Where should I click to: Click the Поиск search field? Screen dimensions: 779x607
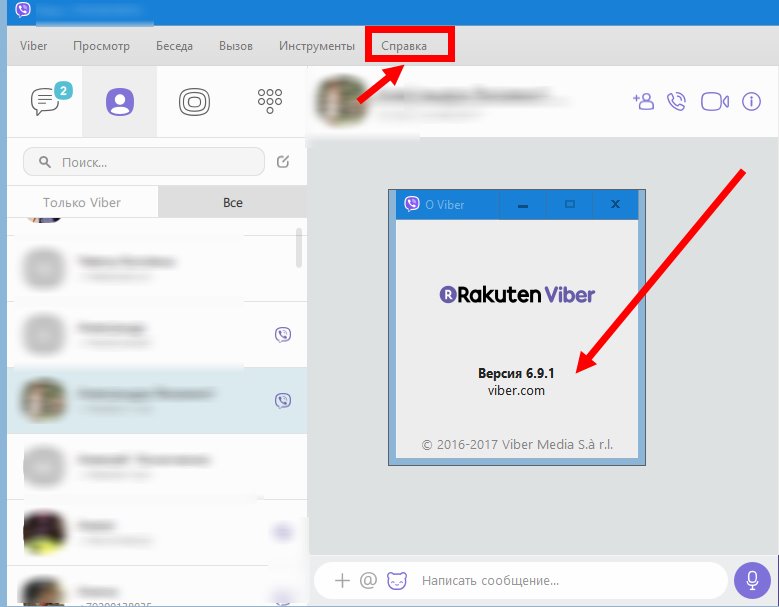click(144, 162)
